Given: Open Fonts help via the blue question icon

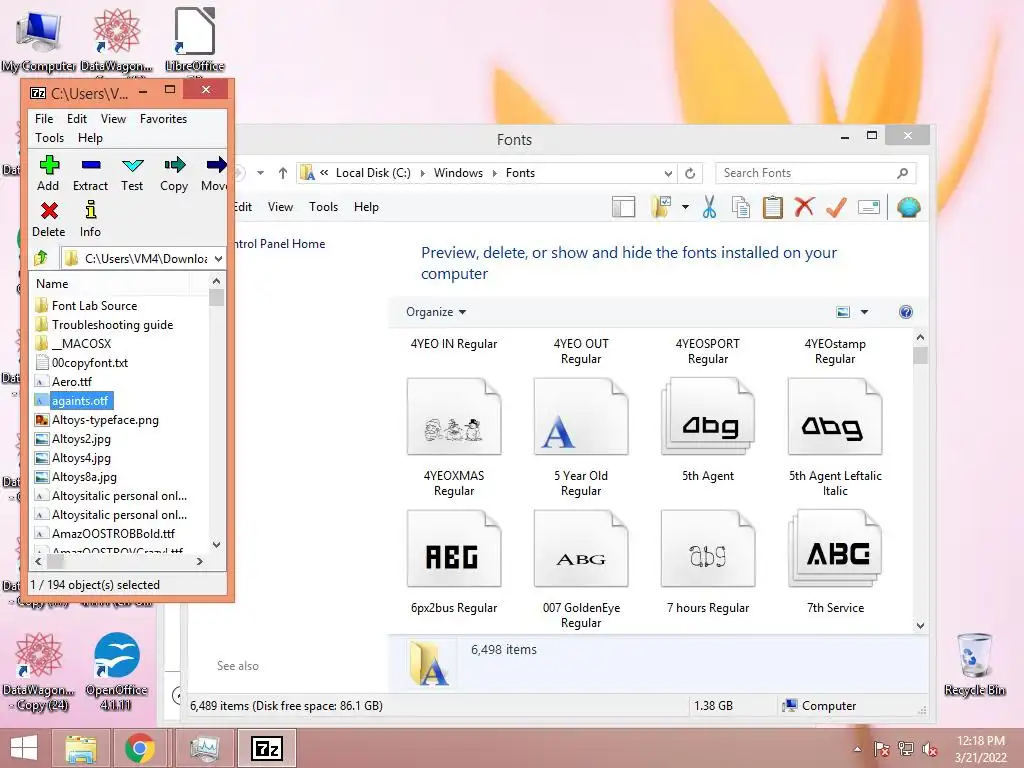Looking at the screenshot, I should click(906, 312).
